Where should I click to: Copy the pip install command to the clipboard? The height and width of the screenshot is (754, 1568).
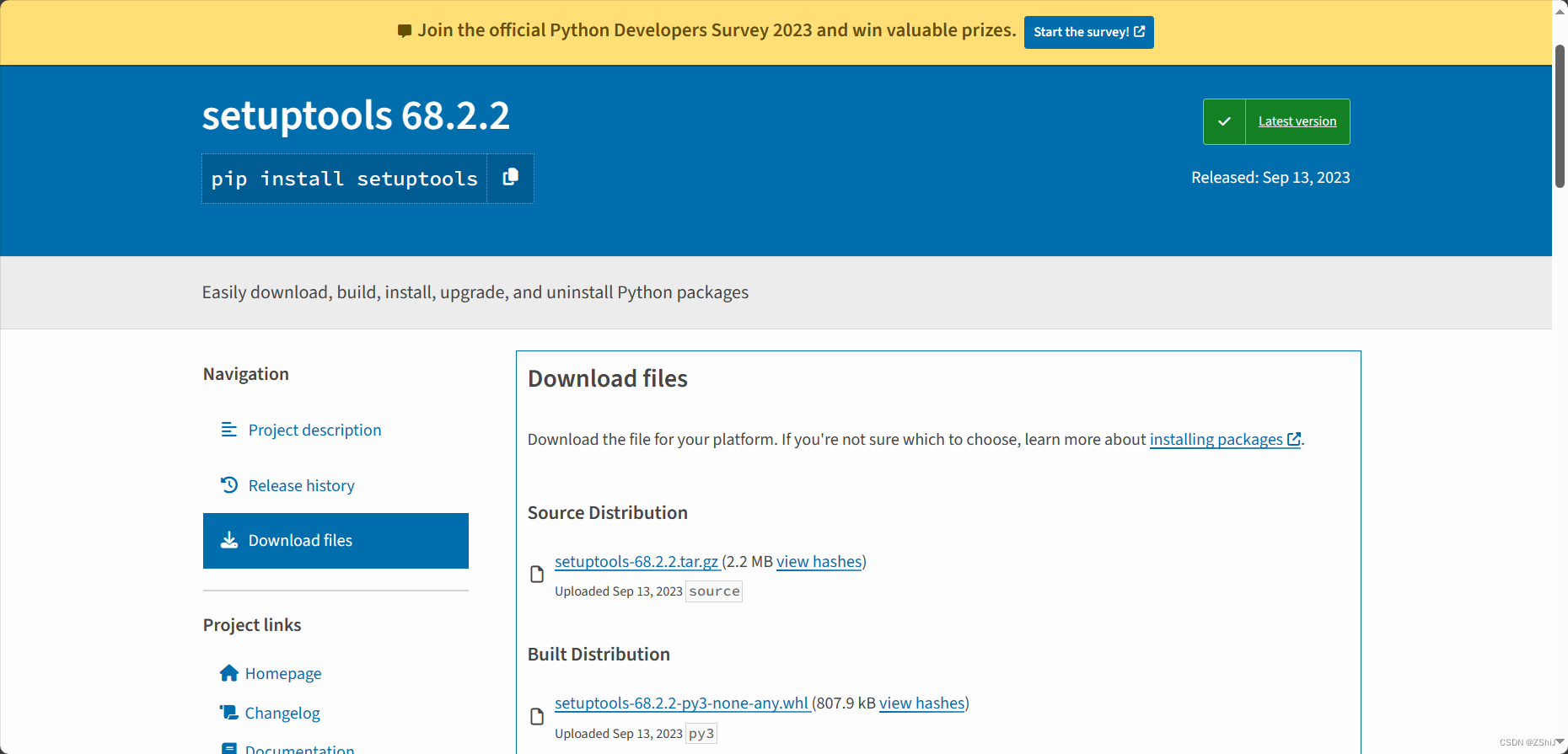tap(510, 178)
